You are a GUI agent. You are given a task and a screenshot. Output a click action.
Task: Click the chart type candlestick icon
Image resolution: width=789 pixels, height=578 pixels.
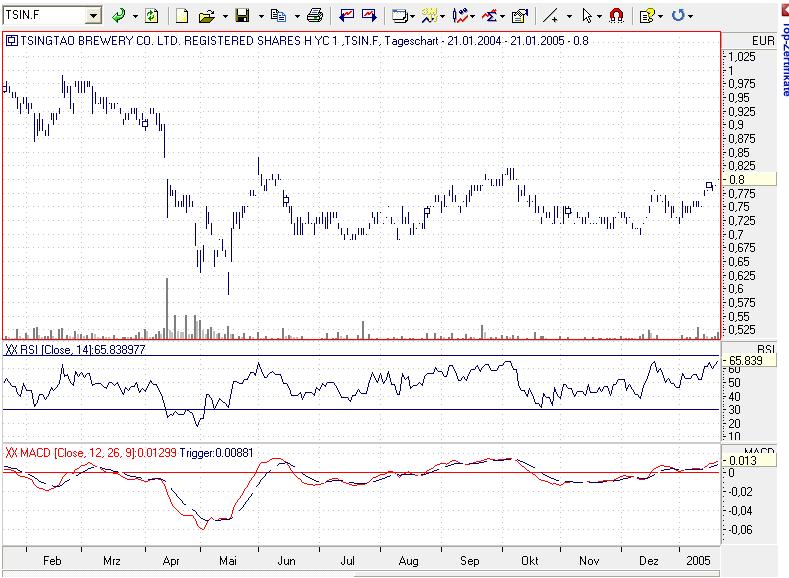[x=459, y=16]
